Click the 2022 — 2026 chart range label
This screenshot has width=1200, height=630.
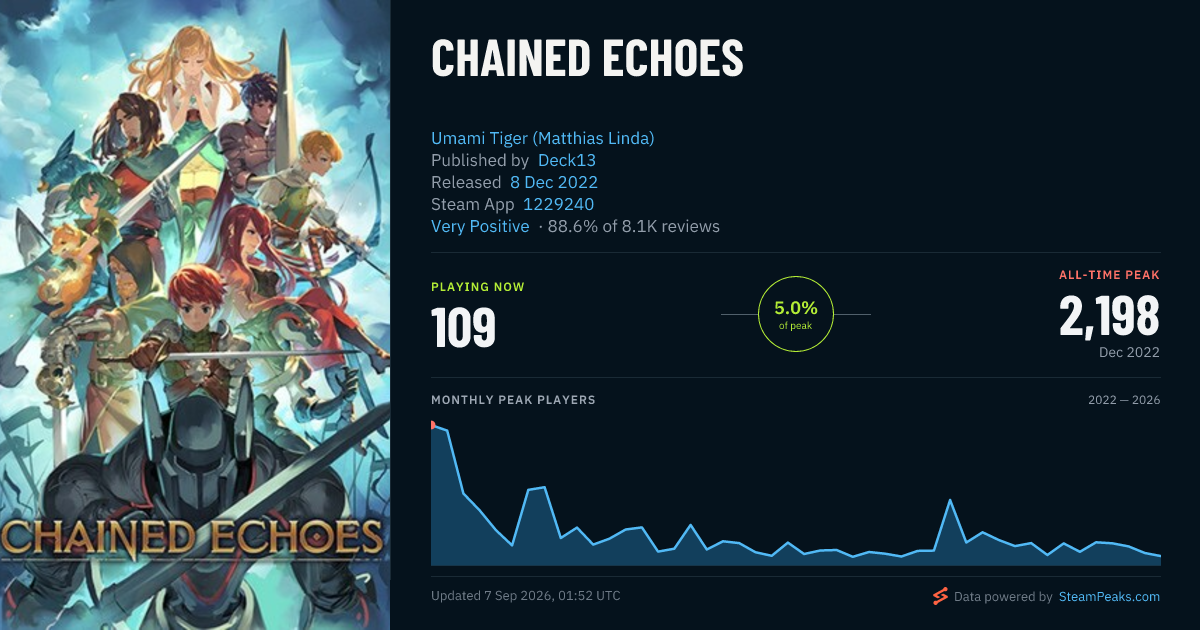tap(1124, 400)
